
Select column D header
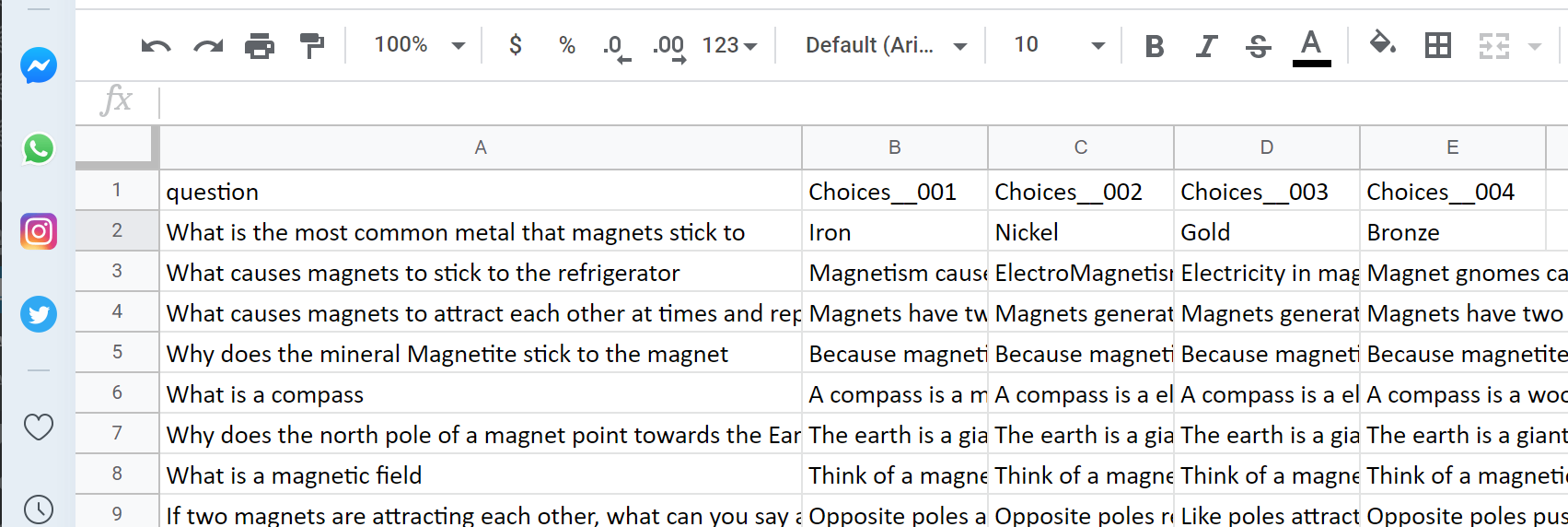[x=1267, y=147]
